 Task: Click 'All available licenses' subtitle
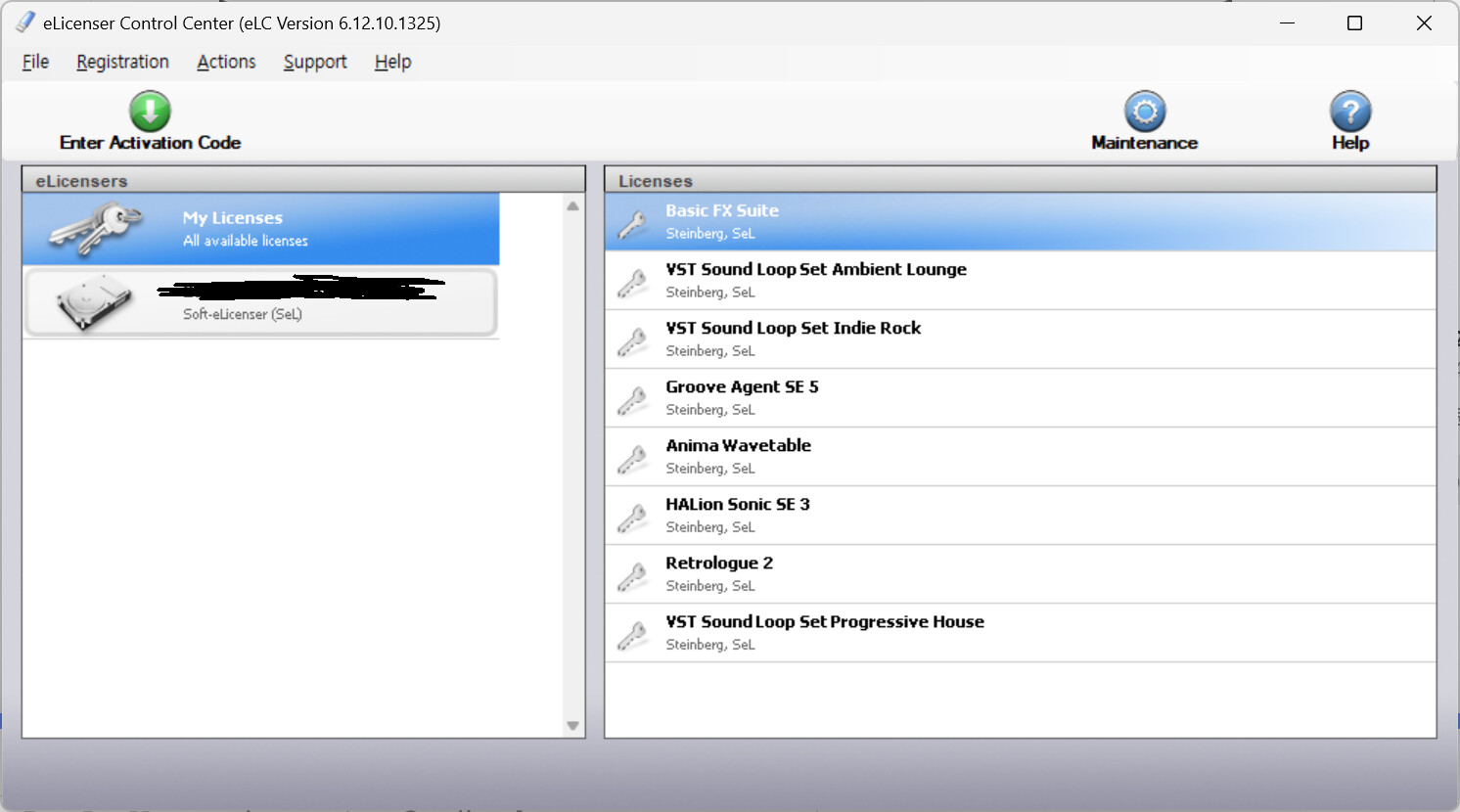[246, 241]
